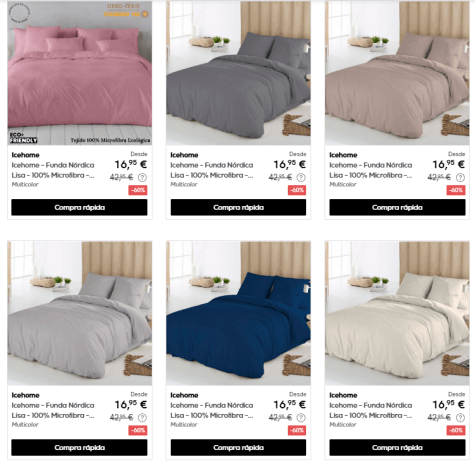Click Compra rápida for the pink duvet cover
This screenshot has width=475, height=469.
(x=79, y=207)
